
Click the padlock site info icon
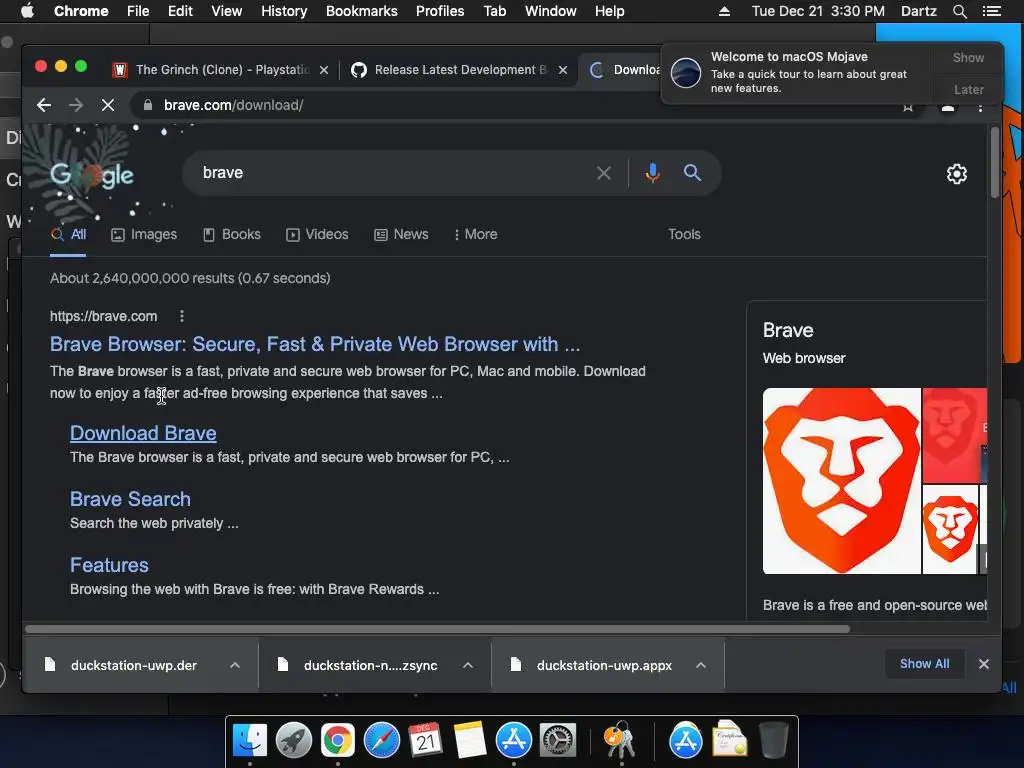(148, 105)
